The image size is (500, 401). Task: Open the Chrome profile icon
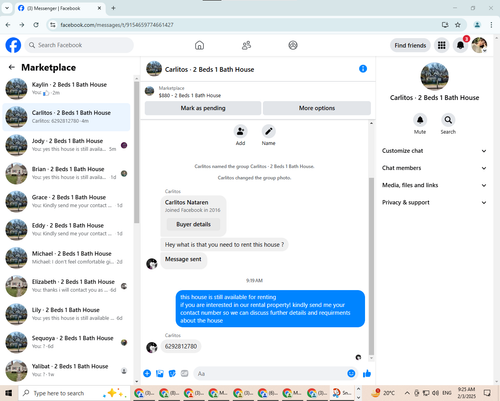click(477, 25)
